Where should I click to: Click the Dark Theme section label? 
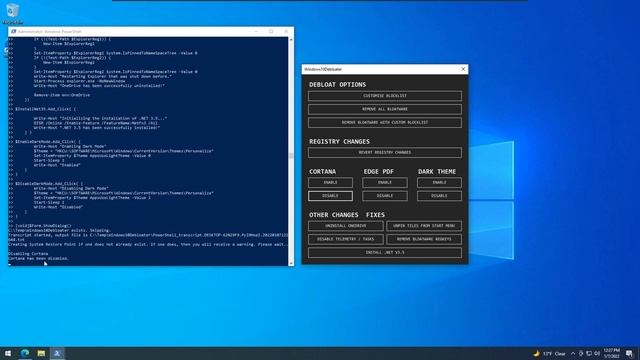[x=437, y=171]
